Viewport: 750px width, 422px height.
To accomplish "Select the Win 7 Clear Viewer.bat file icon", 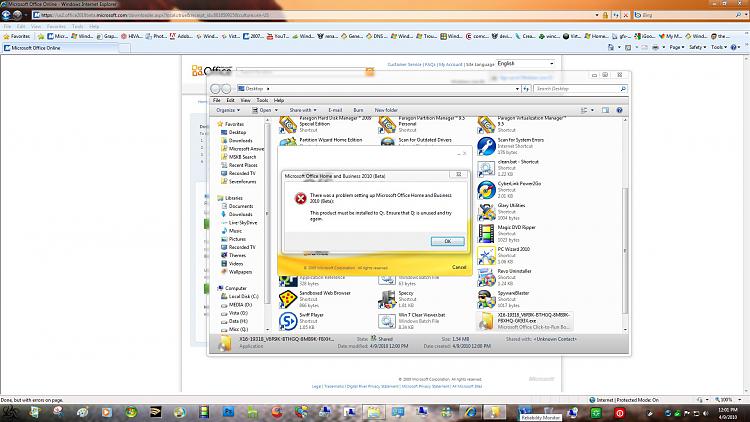I will pos(387,321).
